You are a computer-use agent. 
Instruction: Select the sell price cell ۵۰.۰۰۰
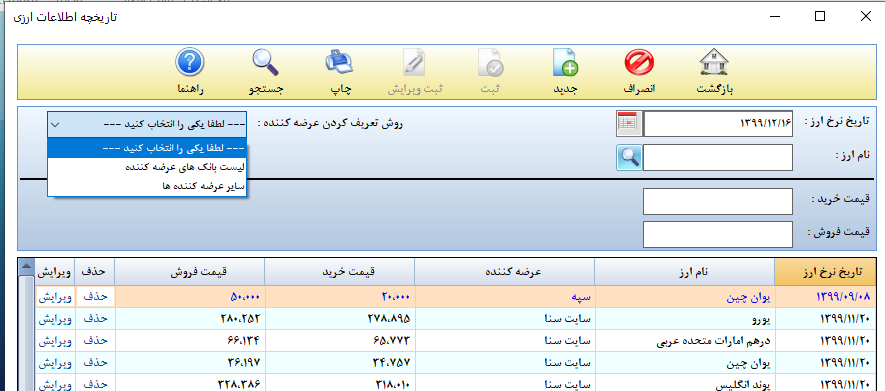pos(190,296)
